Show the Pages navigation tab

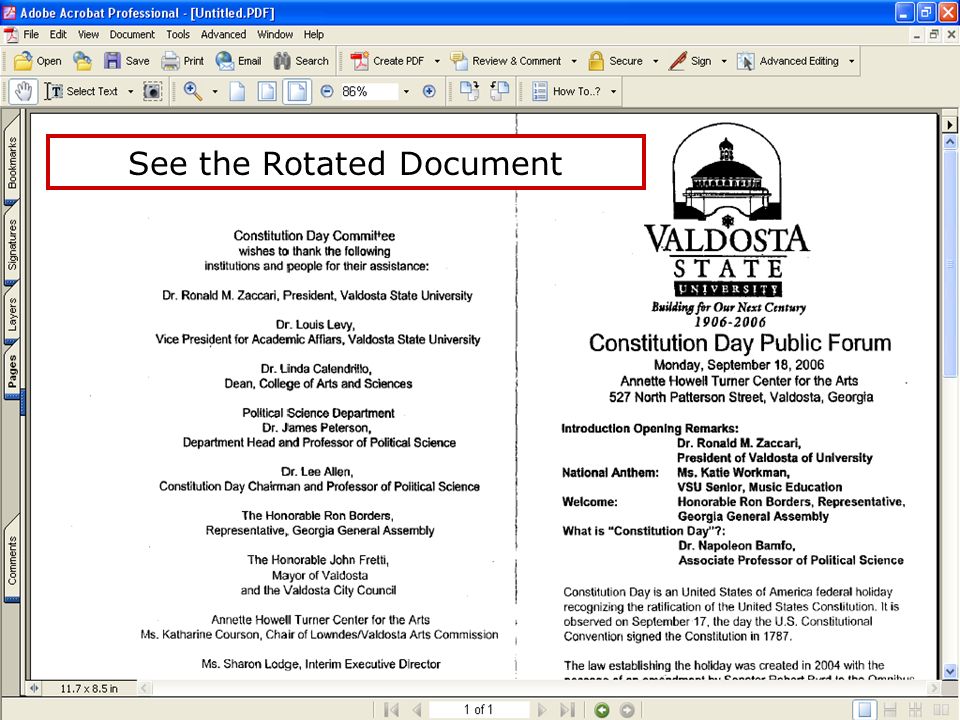pyautogui.click(x=12, y=371)
